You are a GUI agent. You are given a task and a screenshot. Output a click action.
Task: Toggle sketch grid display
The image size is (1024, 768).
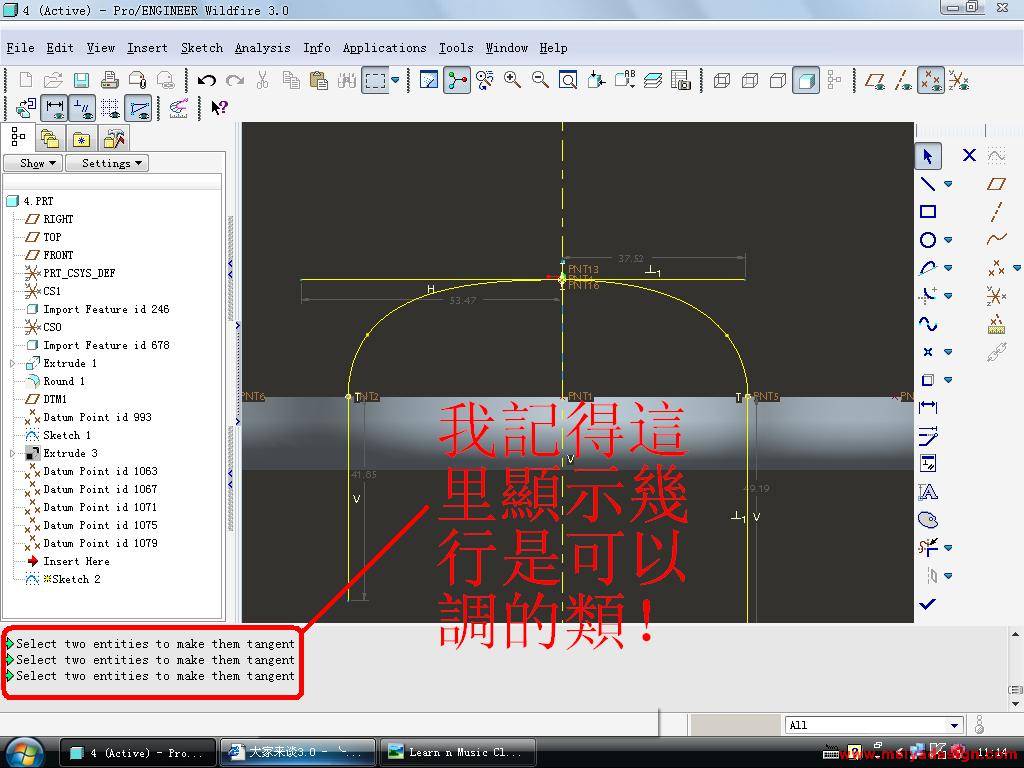coord(110,108)
